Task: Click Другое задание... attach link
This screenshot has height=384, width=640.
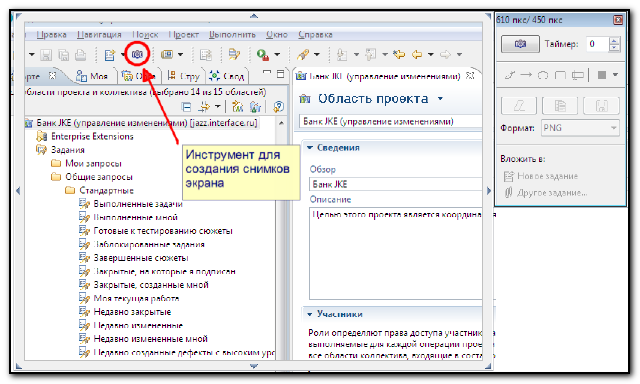Action: pos(546,193)
